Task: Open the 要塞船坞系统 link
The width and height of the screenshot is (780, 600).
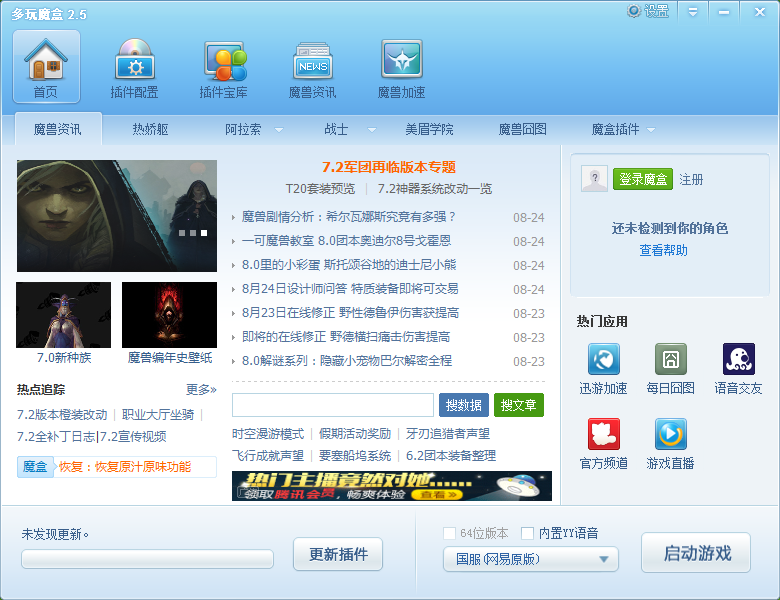Action: [x=355, y=456]
